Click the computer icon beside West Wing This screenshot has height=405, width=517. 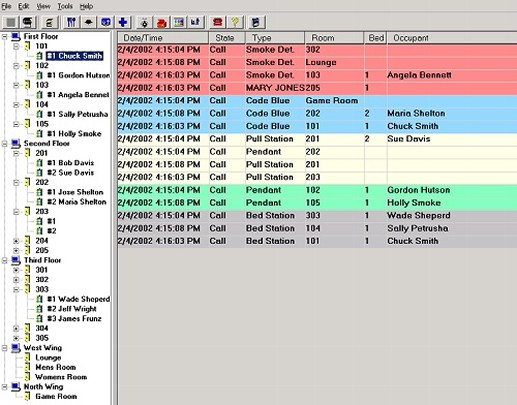pos(16,348)
